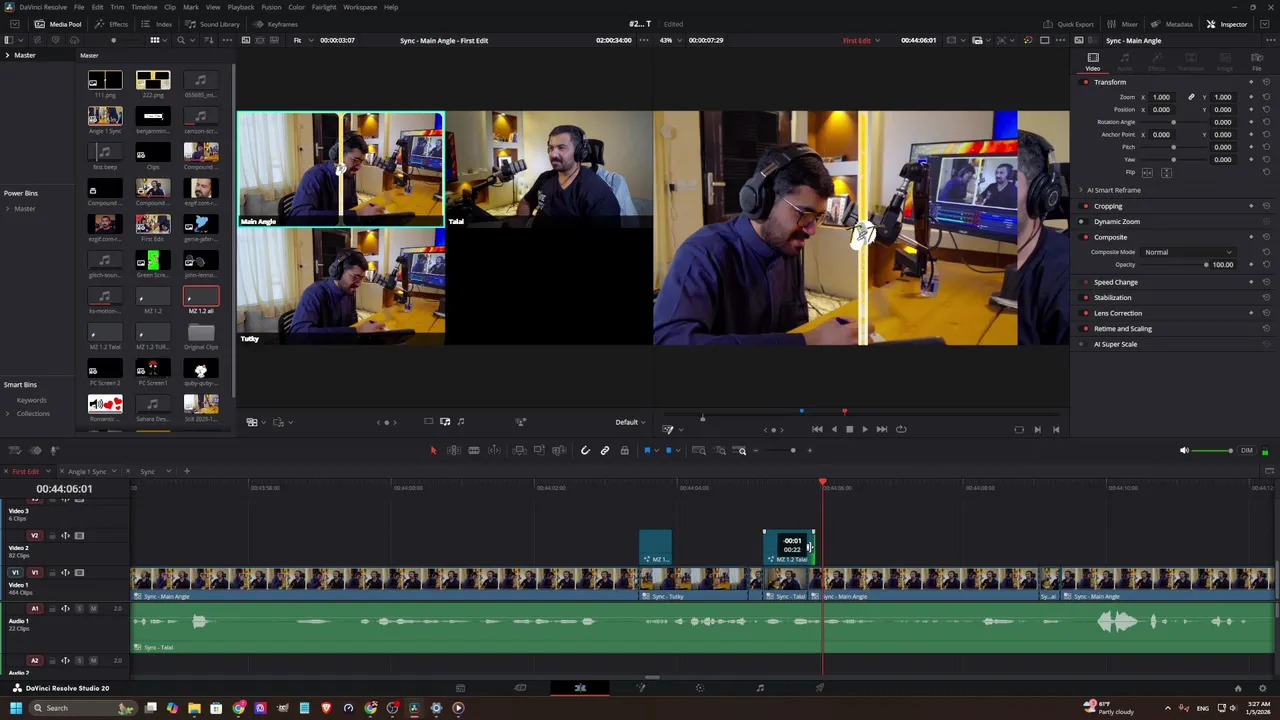Play forward in timeline viewer

click(865, 429)
